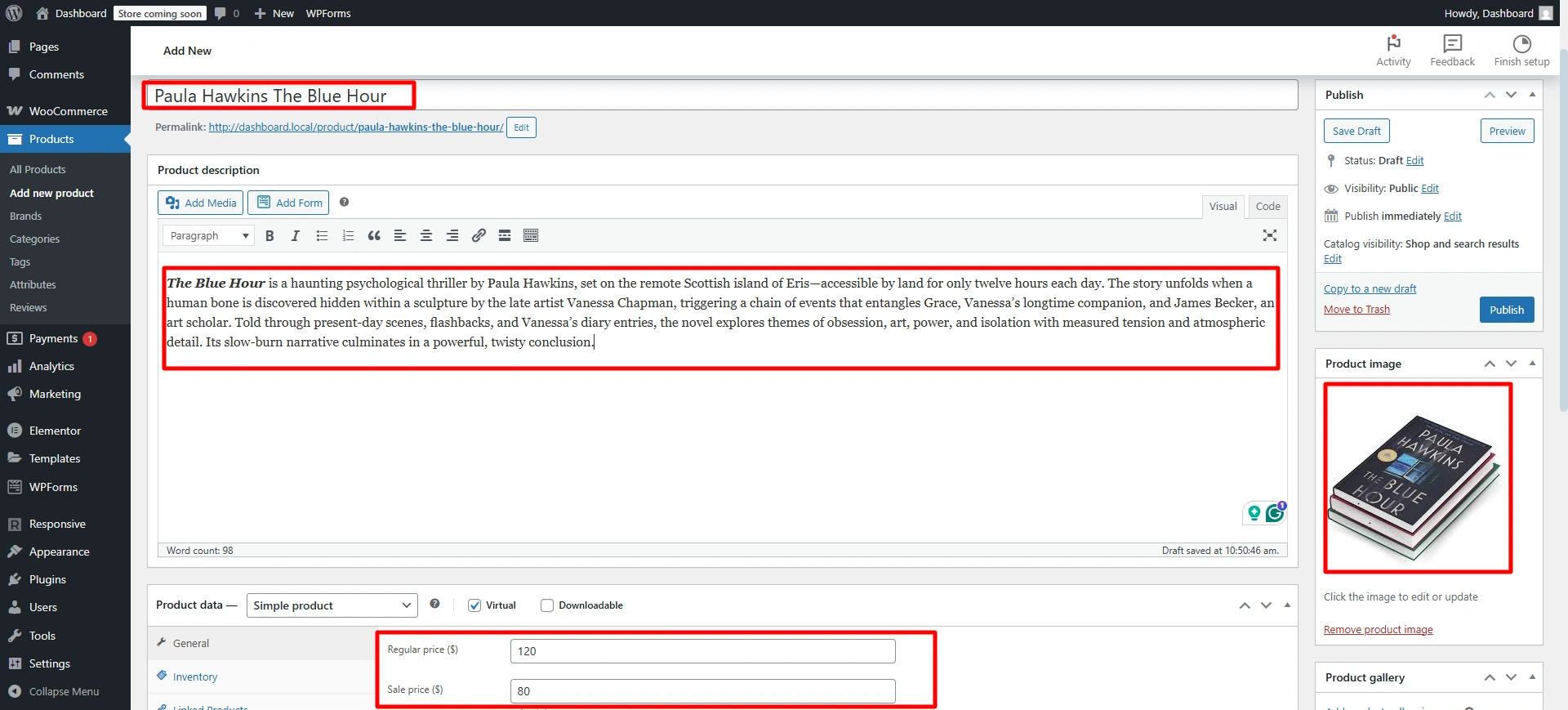Click the Publish button
Screen dimensions: 1568x710
pos(1507,310)
